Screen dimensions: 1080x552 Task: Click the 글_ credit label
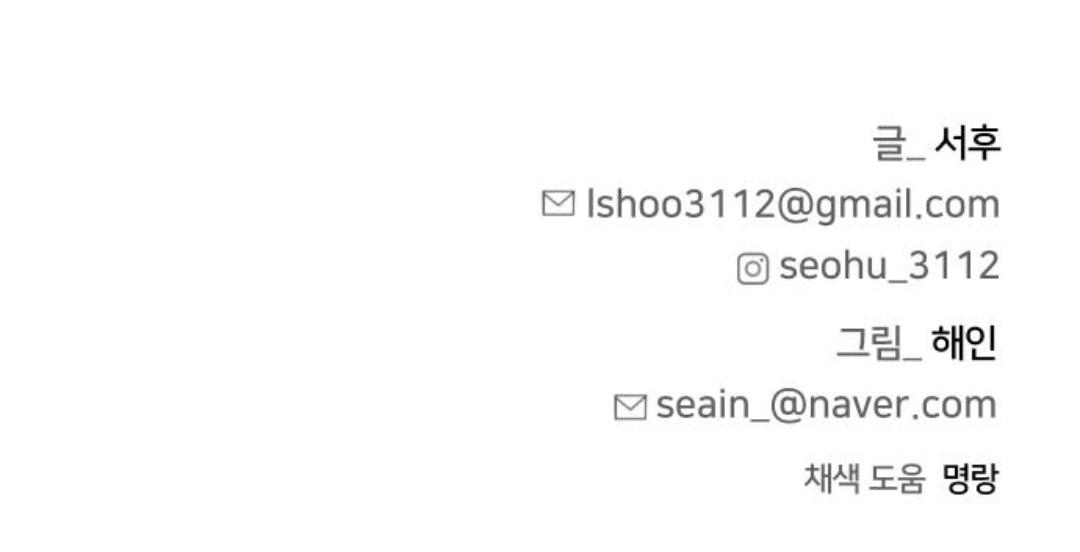(x=899, y=143)
